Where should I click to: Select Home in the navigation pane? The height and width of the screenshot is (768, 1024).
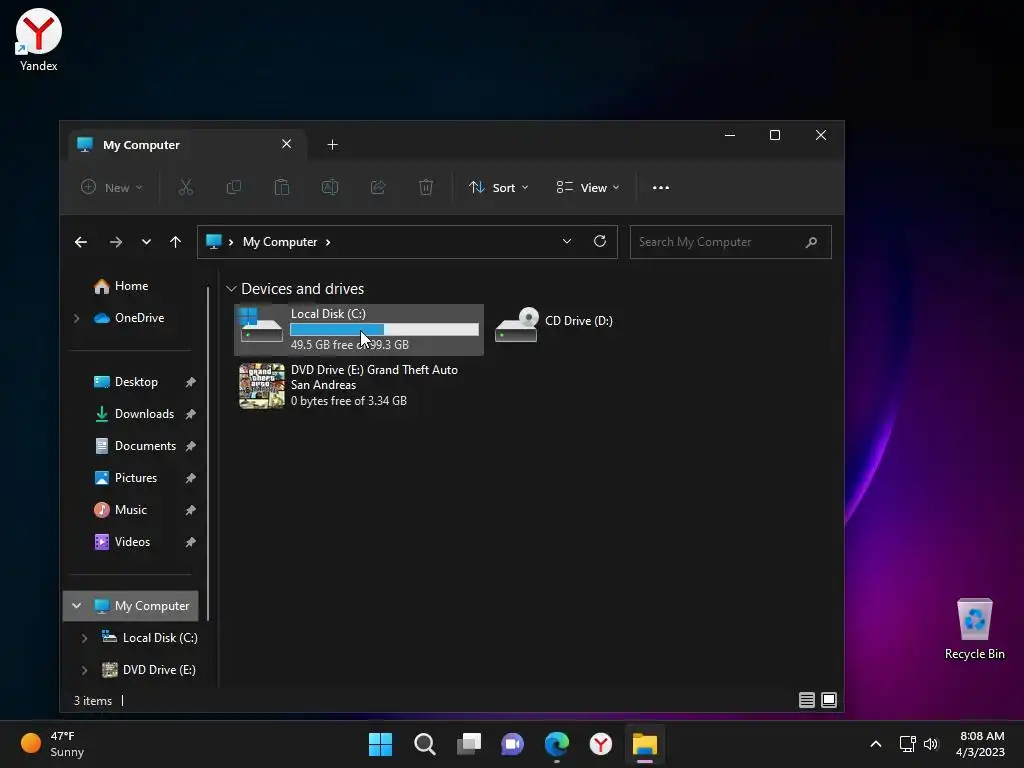(121, 286)
